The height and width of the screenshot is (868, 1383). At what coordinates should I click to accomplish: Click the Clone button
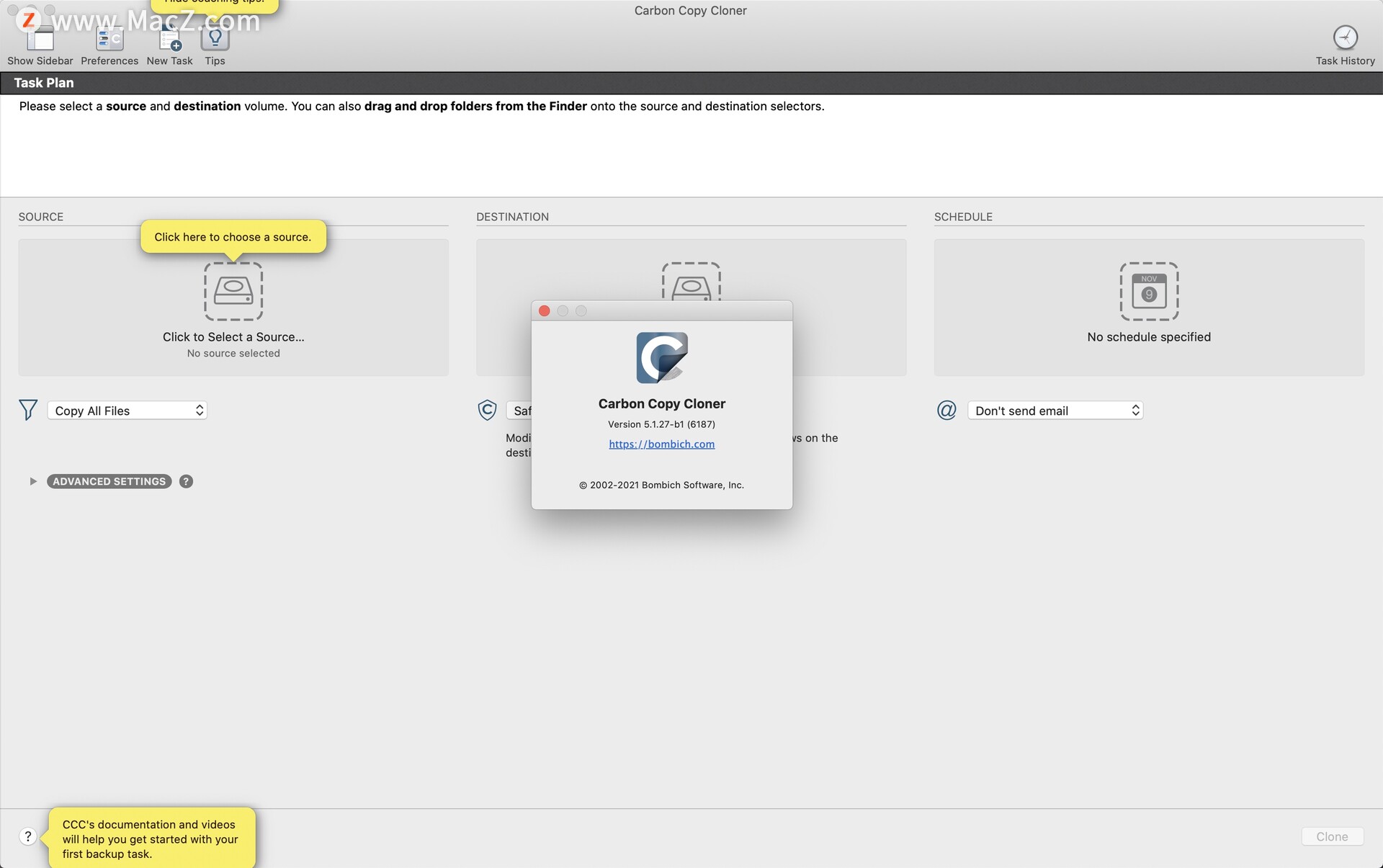click(x=1332, y=836)
